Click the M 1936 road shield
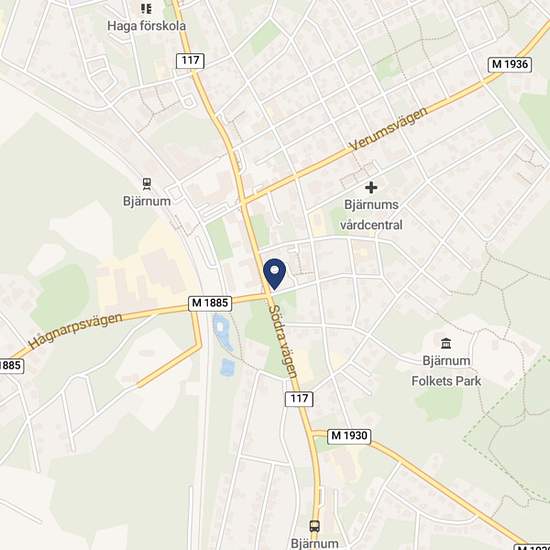 tap(510, 65)
